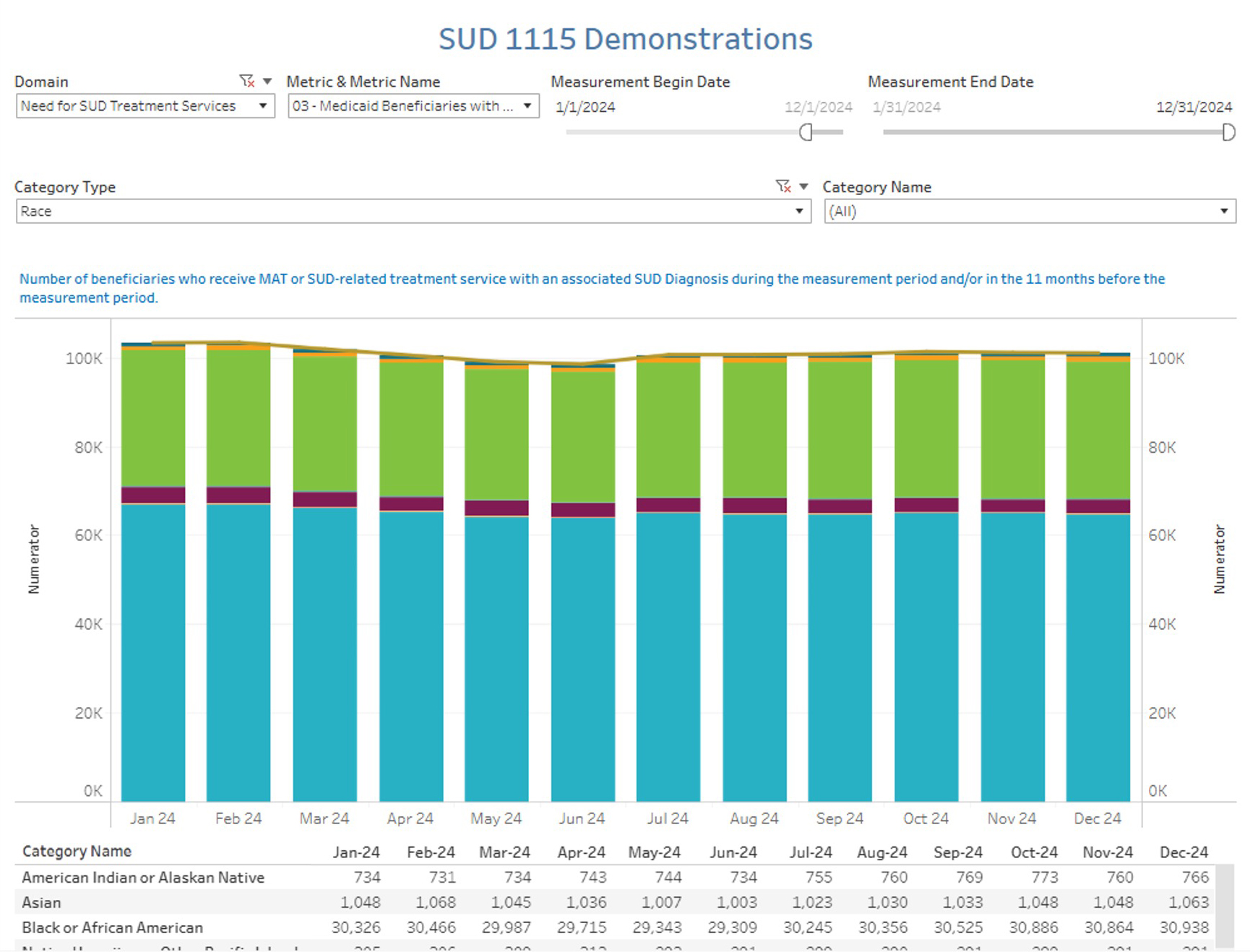Select the Black or African American row label
This screenshot has height=952, width=1250.
pyautogui.click(x=113, y=927)
